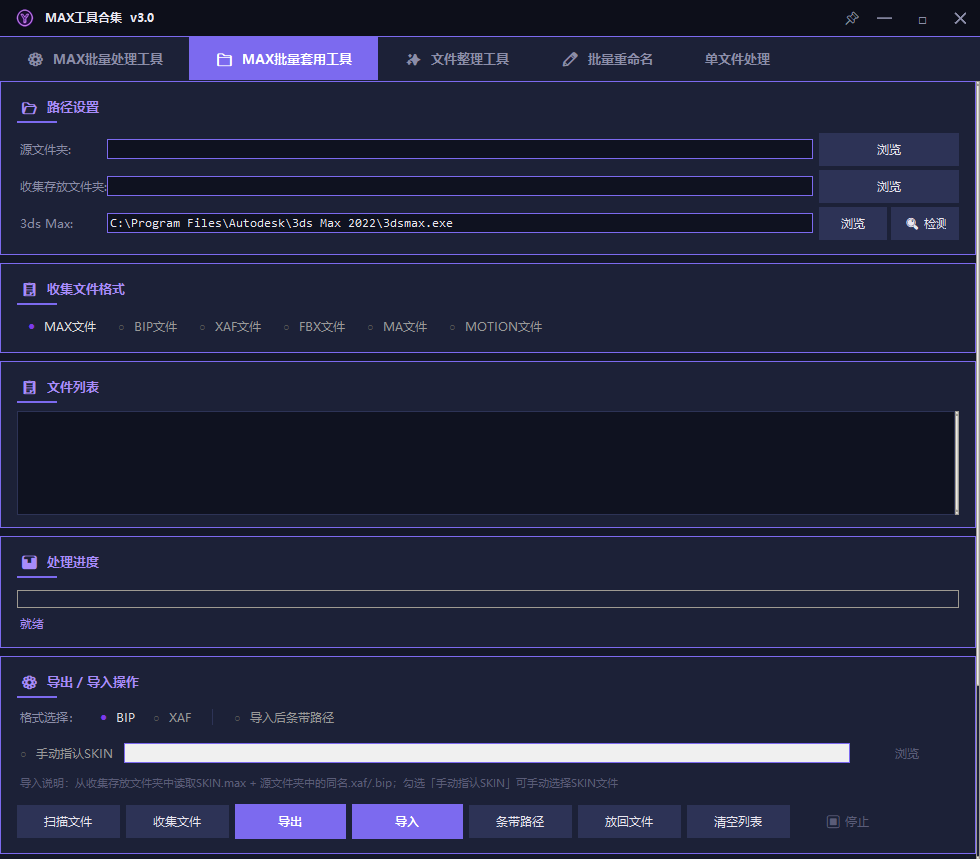Click the 处理进度 section icon
The width and height of the screenshot is (980, 859).
point(29,562)
